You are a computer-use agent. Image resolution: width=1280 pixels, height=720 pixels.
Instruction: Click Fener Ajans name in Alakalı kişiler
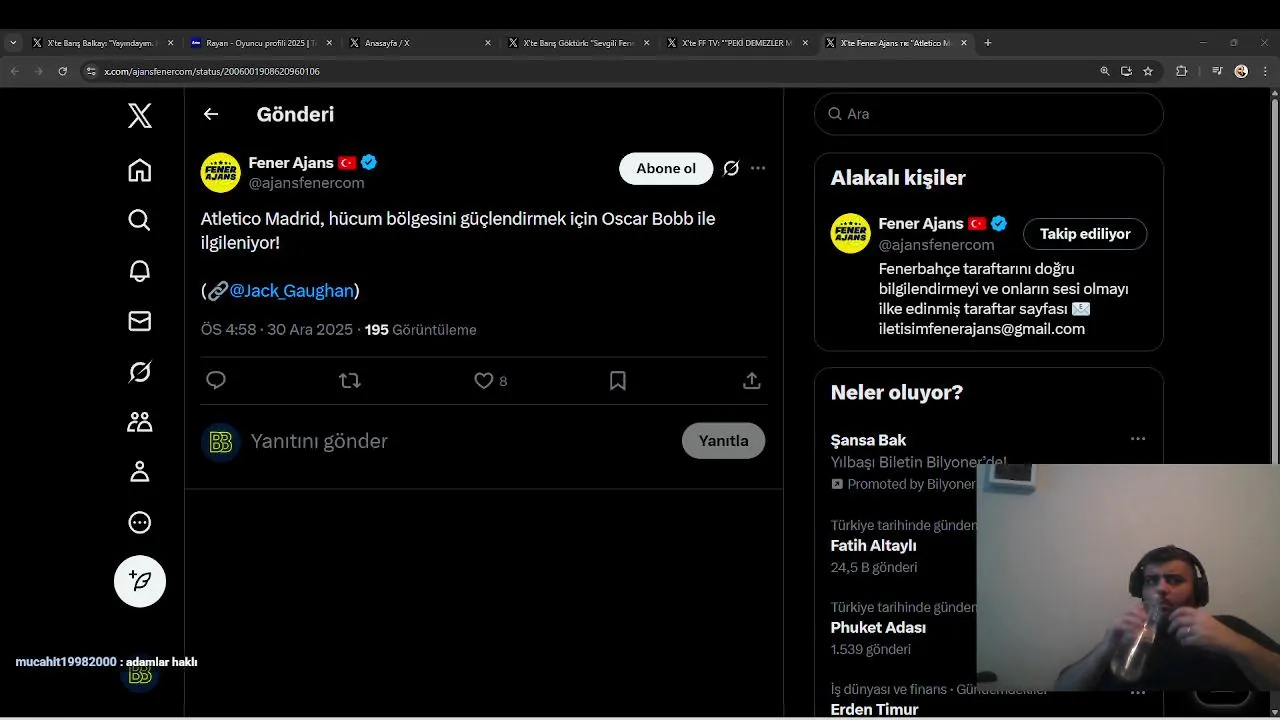pos(921,224)
